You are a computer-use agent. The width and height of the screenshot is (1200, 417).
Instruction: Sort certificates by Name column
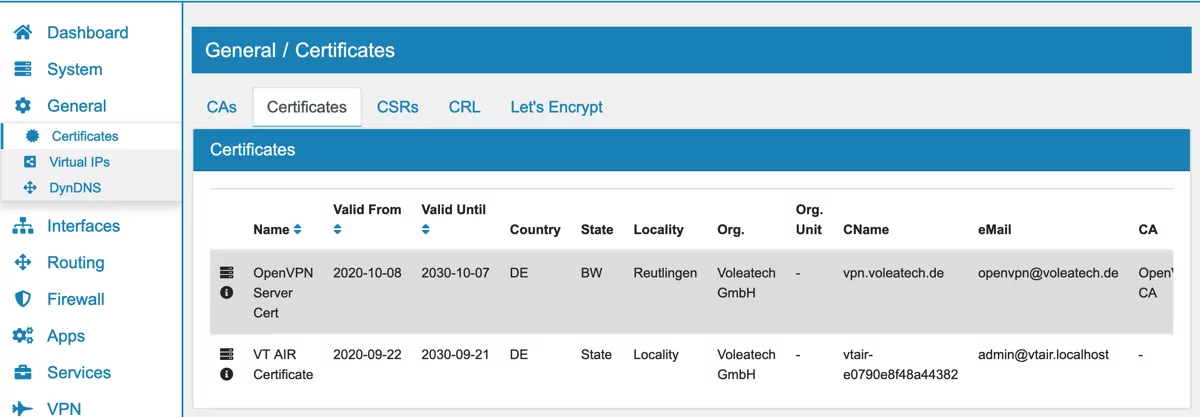[297, 230]
